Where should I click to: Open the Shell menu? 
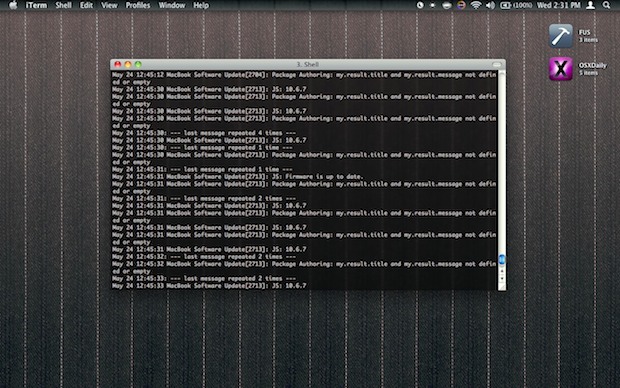coord(63,5)
